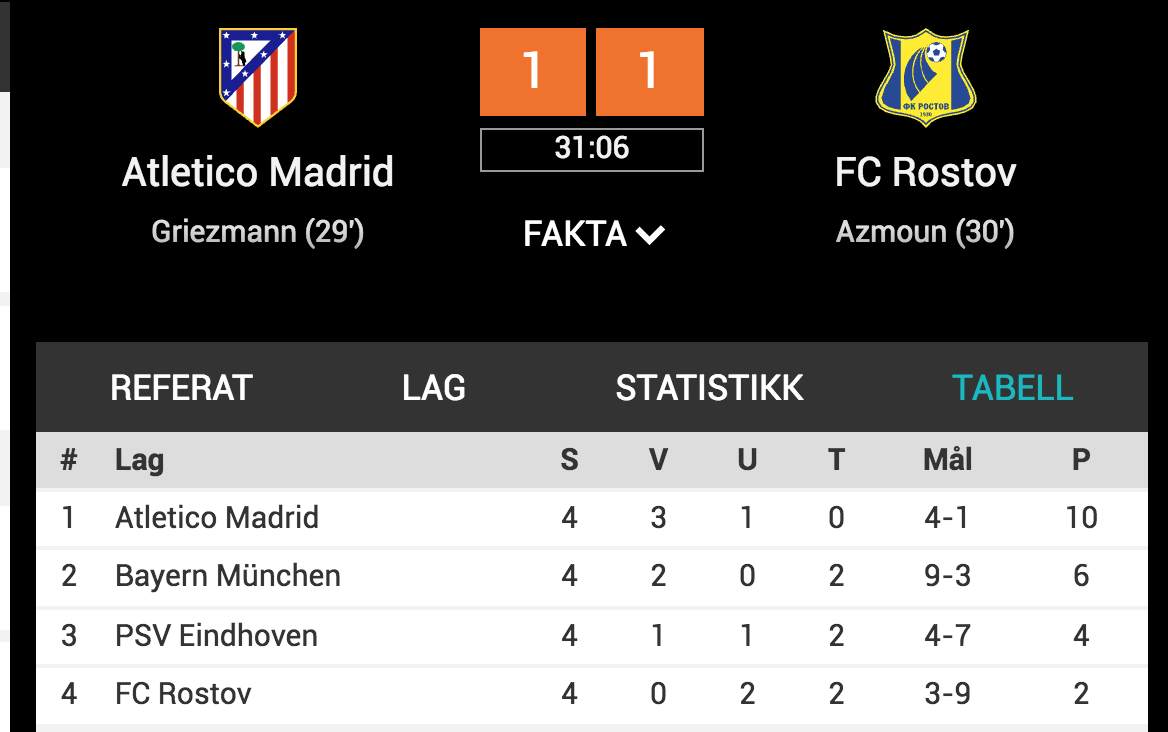Viewport: 1168px width, 732px height.
Task: Click the home team orange score box
Action: click(533, 71)
